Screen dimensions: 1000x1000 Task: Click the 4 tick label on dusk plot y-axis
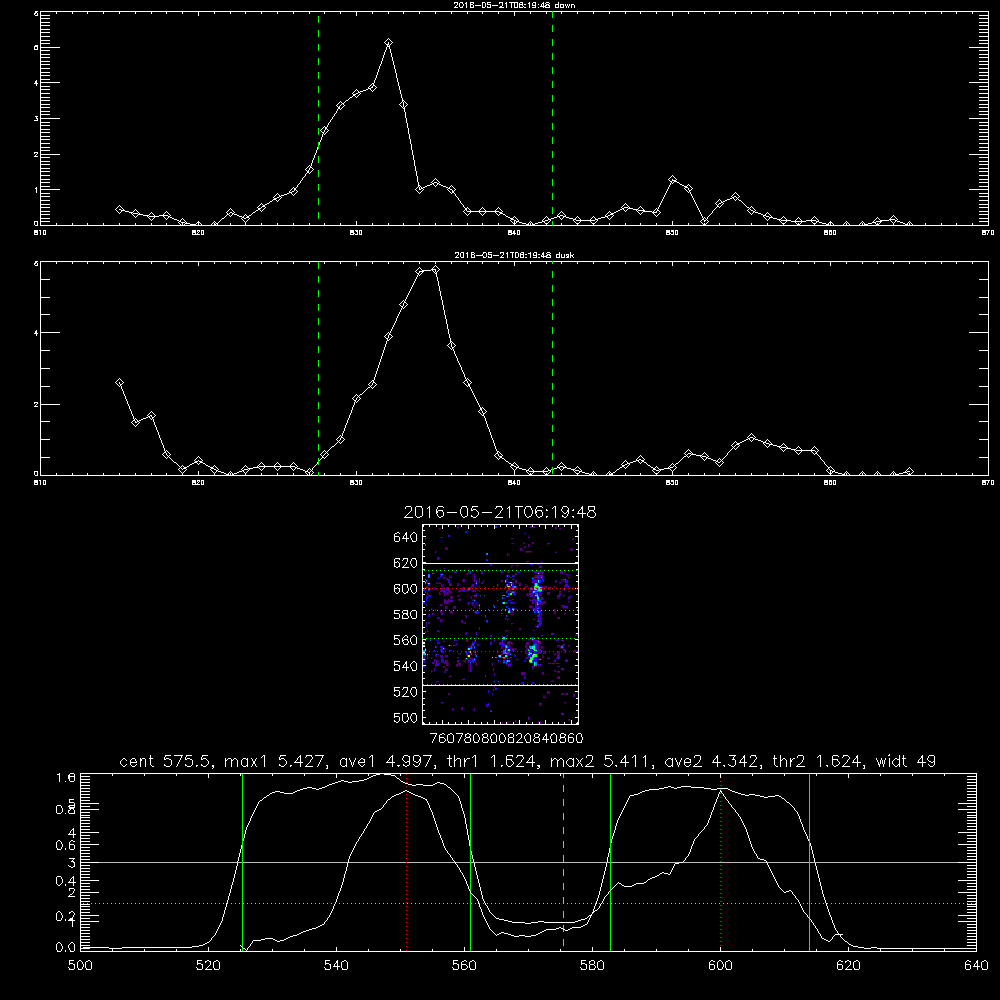click(36, 333)
